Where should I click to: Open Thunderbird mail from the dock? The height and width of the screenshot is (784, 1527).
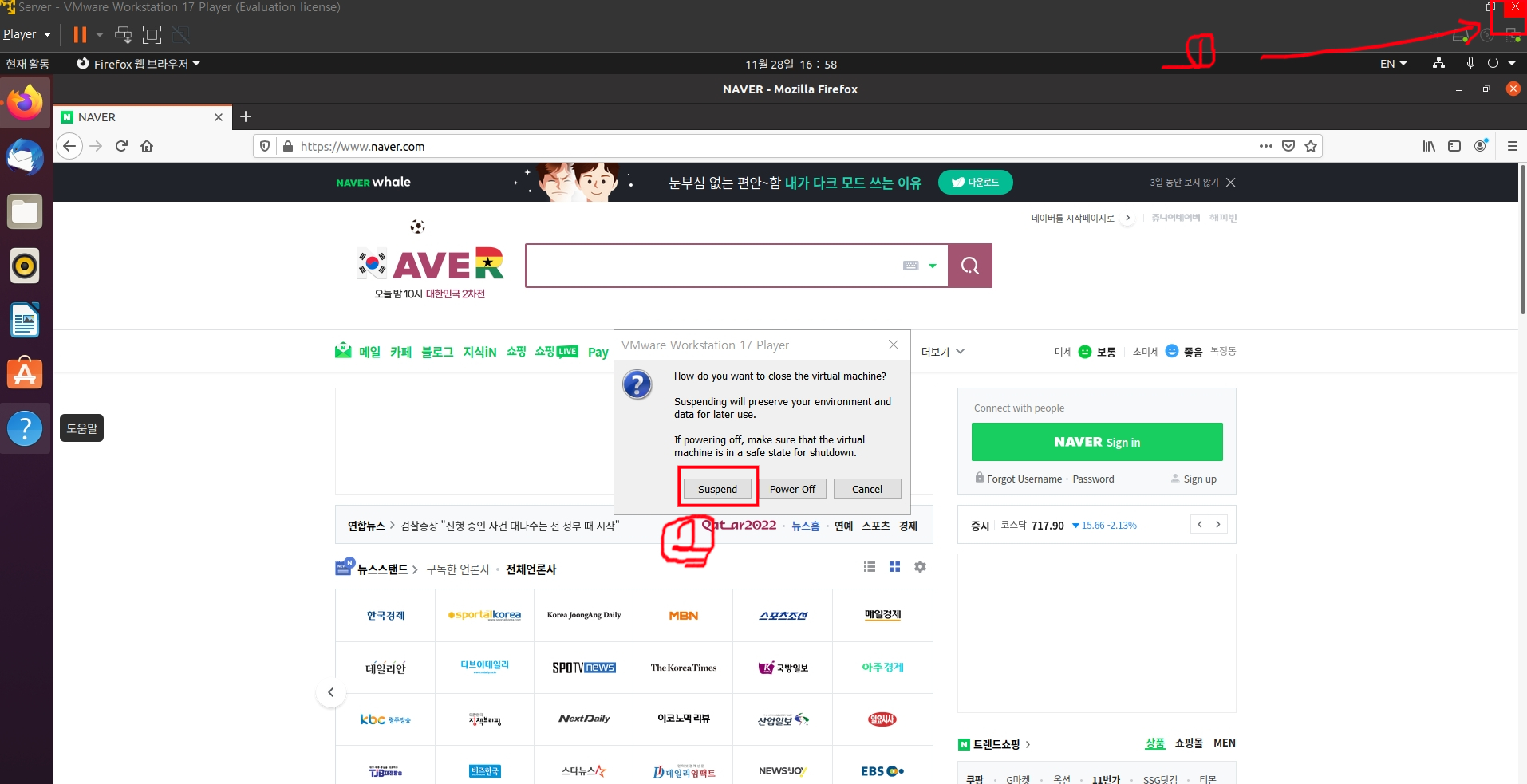[25, 157]
